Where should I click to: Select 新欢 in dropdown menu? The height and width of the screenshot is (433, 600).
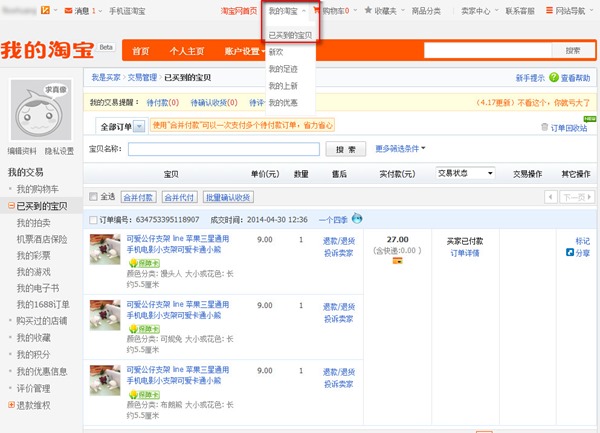point(276,52)
